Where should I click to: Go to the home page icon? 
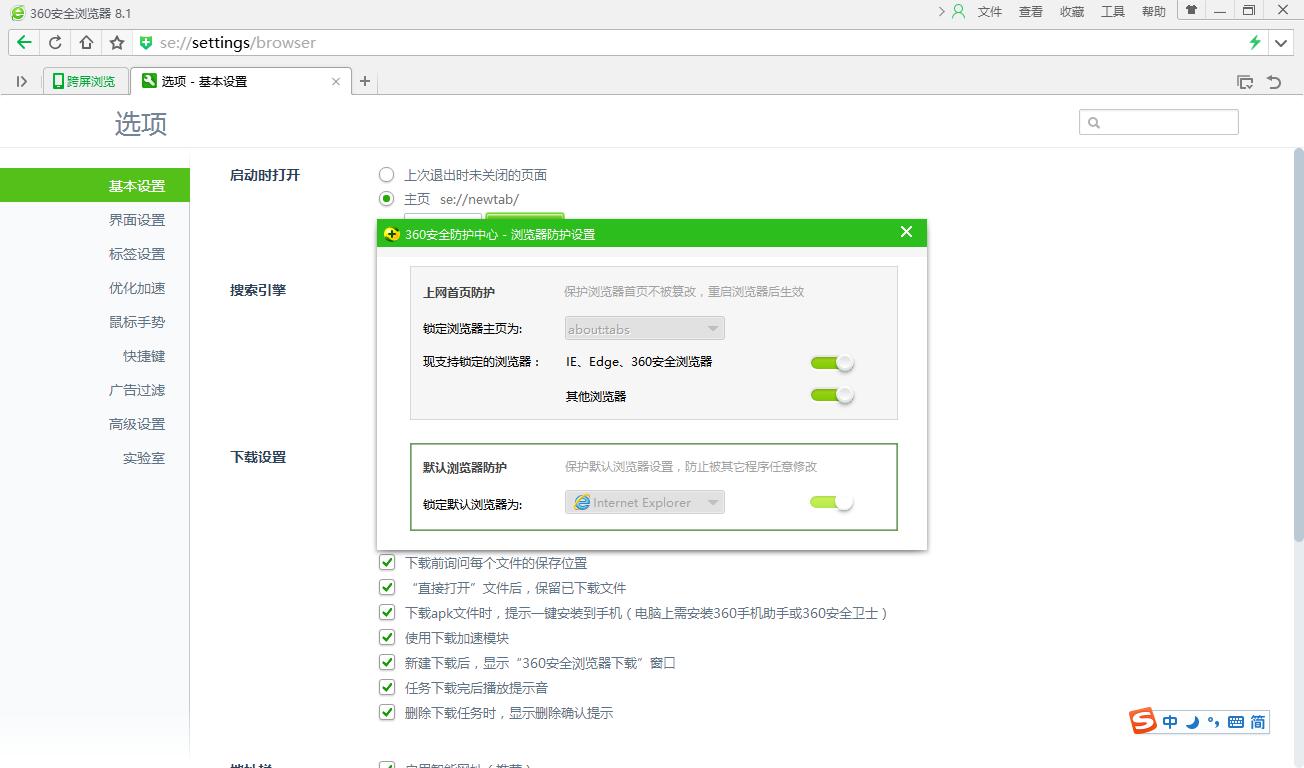(x=86, y=42)
